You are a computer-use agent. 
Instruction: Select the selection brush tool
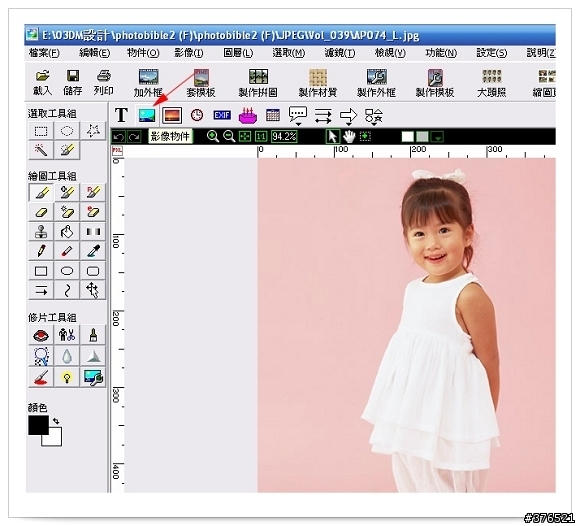click(67, 150)
